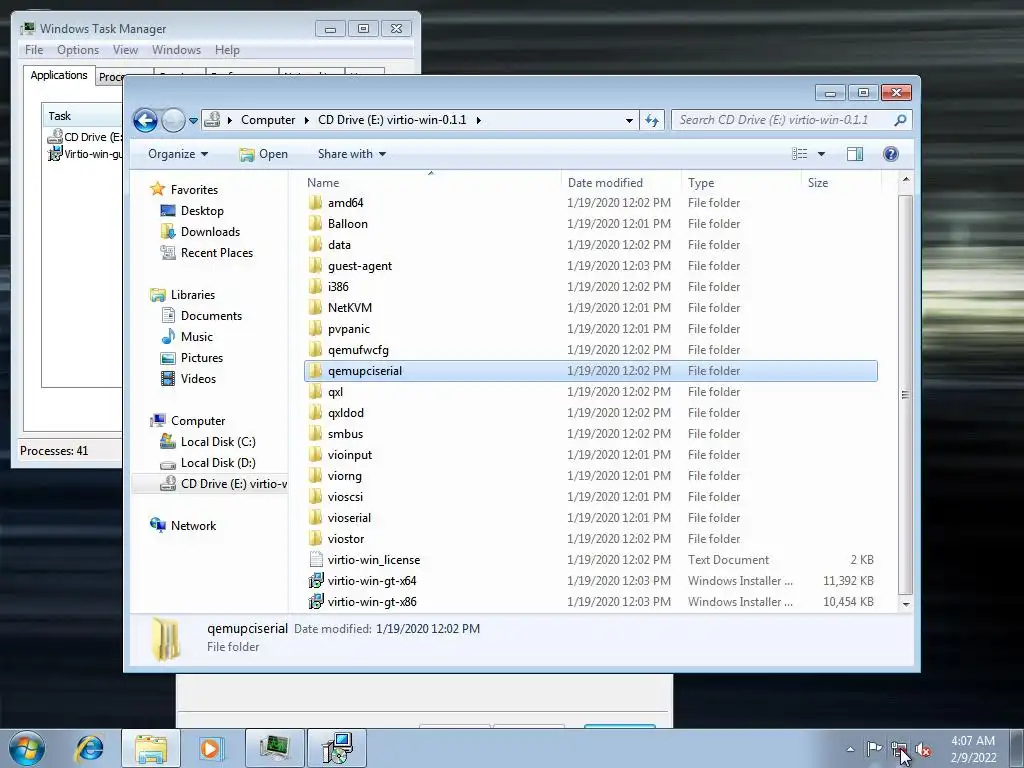Viewport: 1024px width, 768px height.
Task: Switch to Applications tab in Task Manager
Action: tap(59, 75)
